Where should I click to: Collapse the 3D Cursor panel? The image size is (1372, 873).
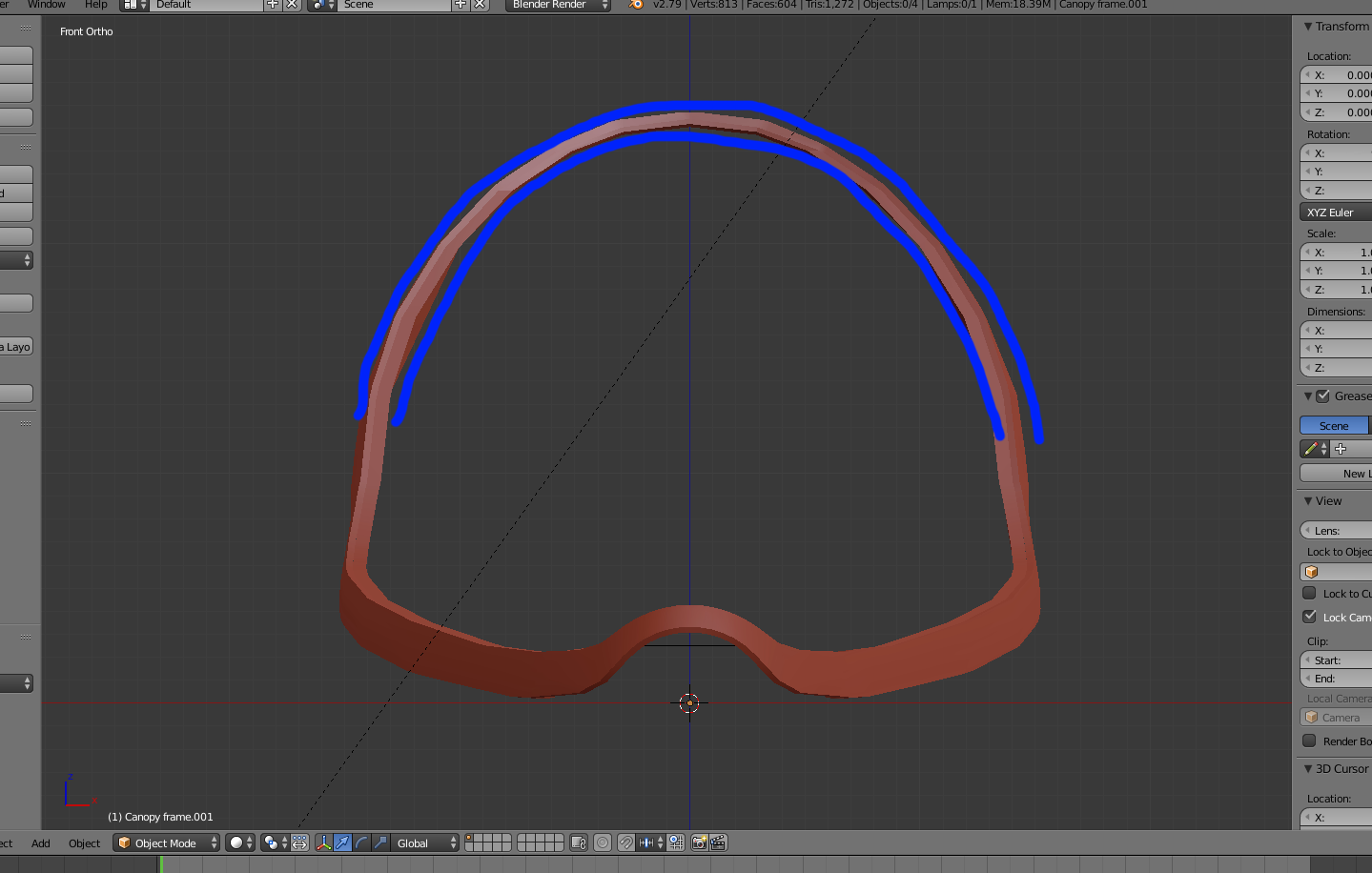coord(1308,769)
